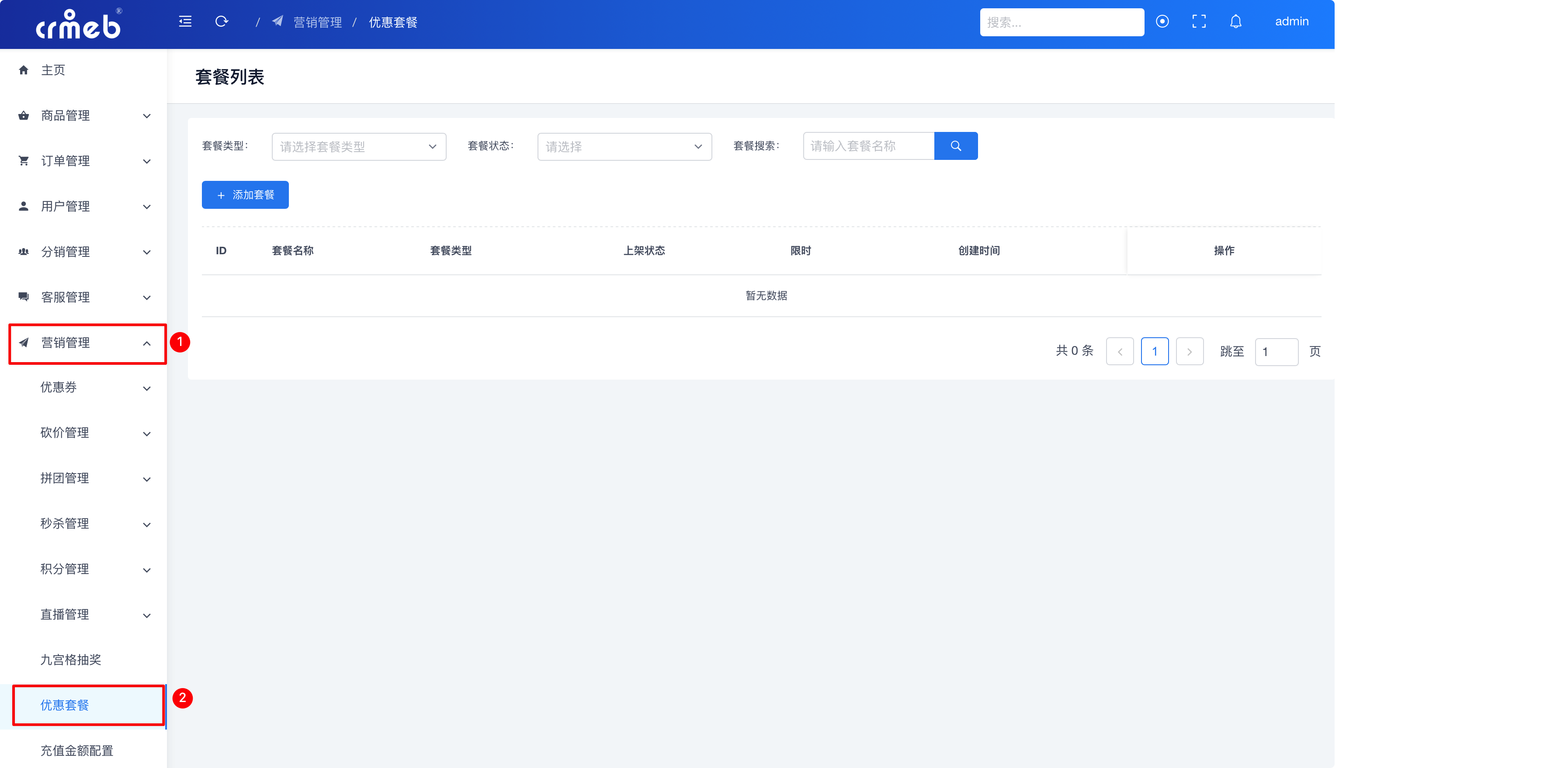1568x768 pixels.
Task: Click the ID column header
Action: point(221,251)
